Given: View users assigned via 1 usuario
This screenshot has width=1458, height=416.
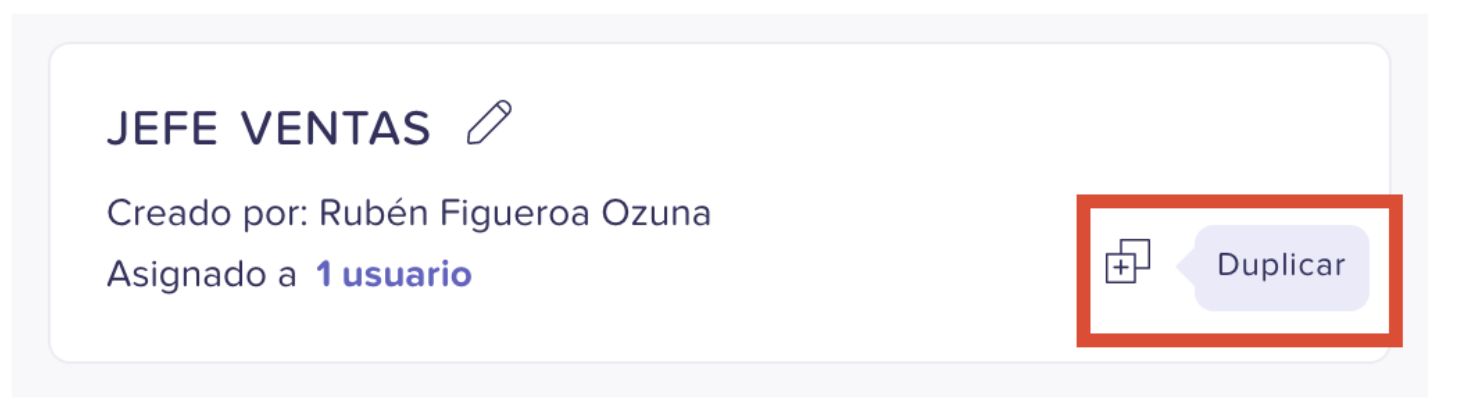Looking at the screenshot, I should [x=394, y=274].
